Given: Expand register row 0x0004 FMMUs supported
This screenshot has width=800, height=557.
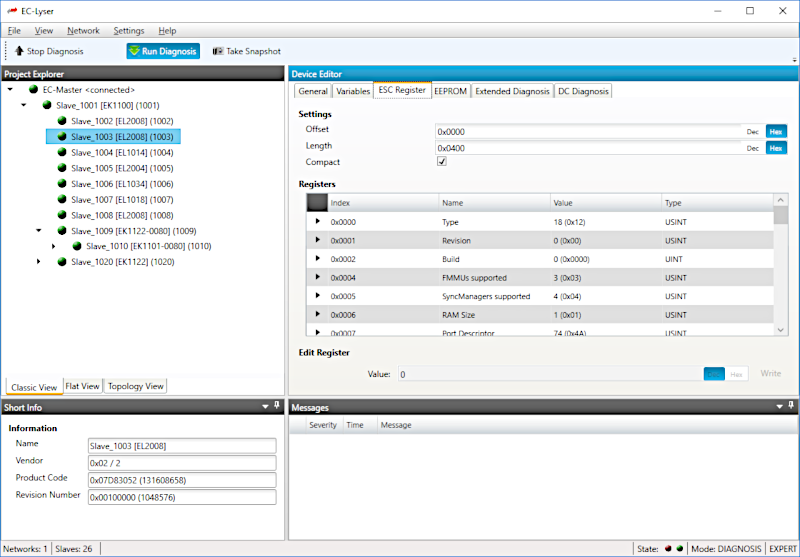Looking at the screenshot, I should click(x=318, y=277).
